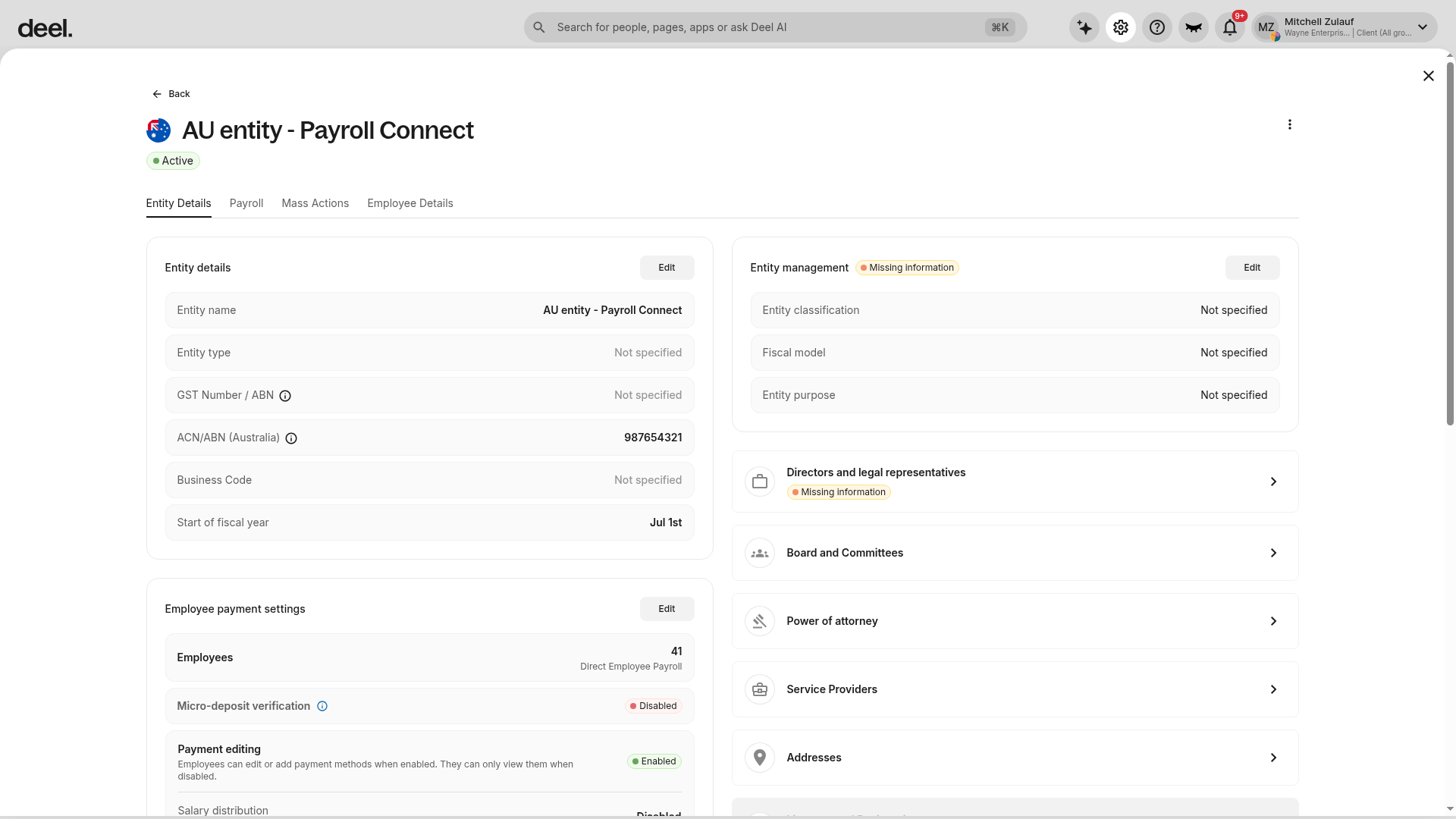Click ACN/ABN (Australia) info icon
The image size is (1456, 819).
point(291,438)
